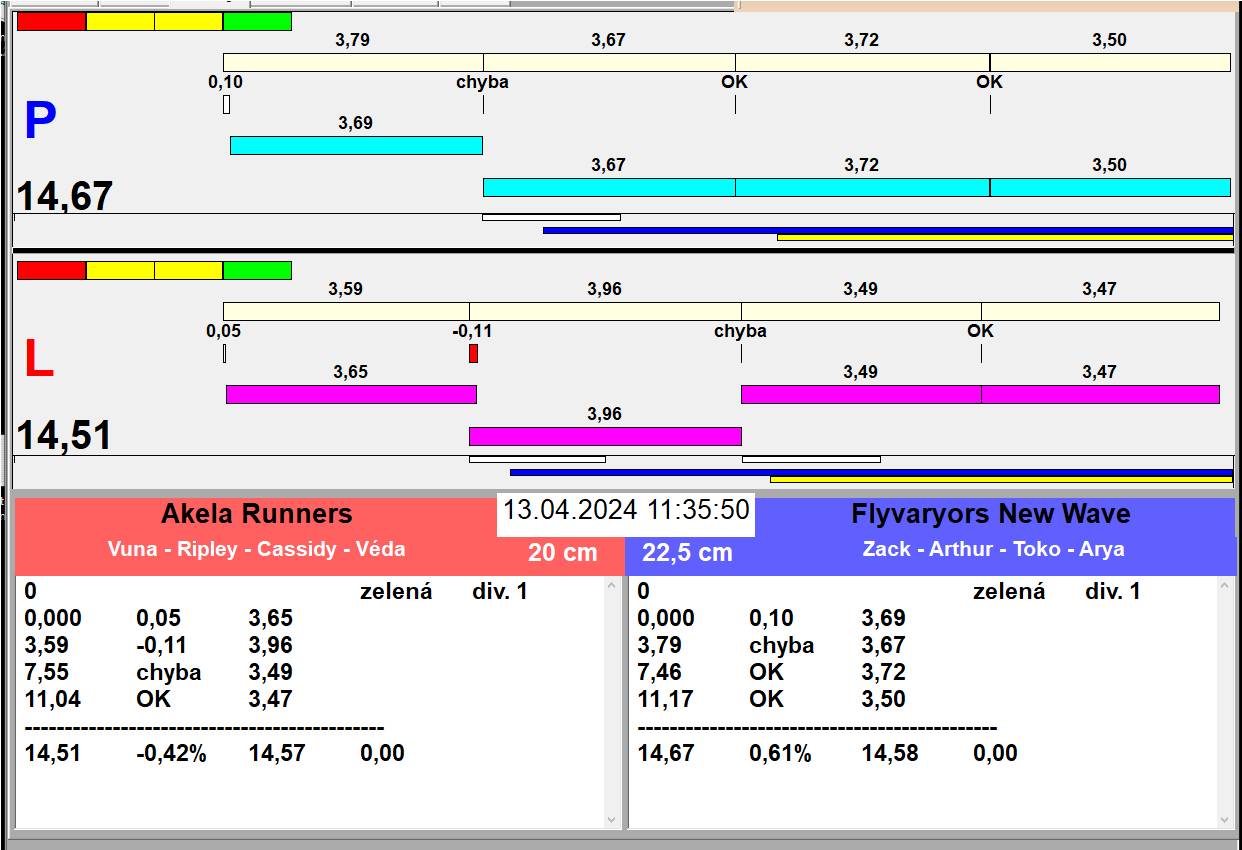Click the red start light in lane P
This screenshot has width=1242, height=850.
52,22
